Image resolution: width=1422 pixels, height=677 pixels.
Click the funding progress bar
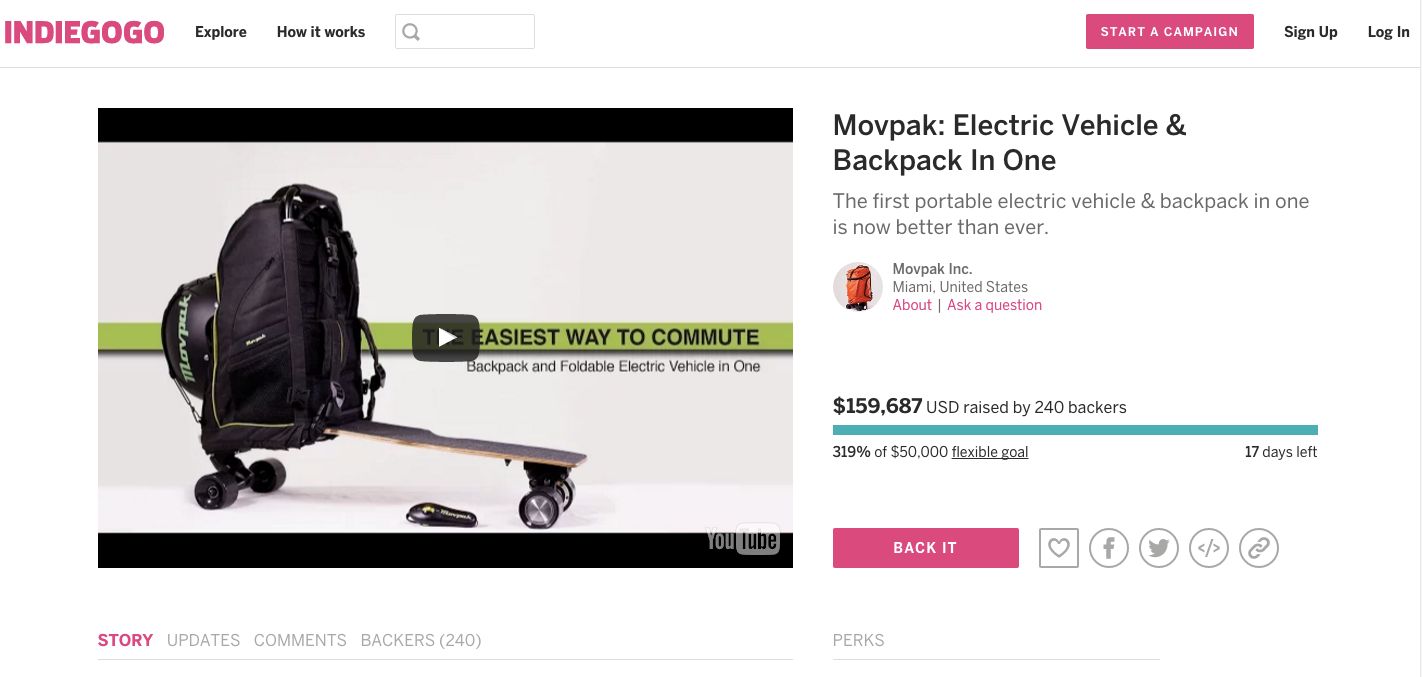coord(1074,430)
